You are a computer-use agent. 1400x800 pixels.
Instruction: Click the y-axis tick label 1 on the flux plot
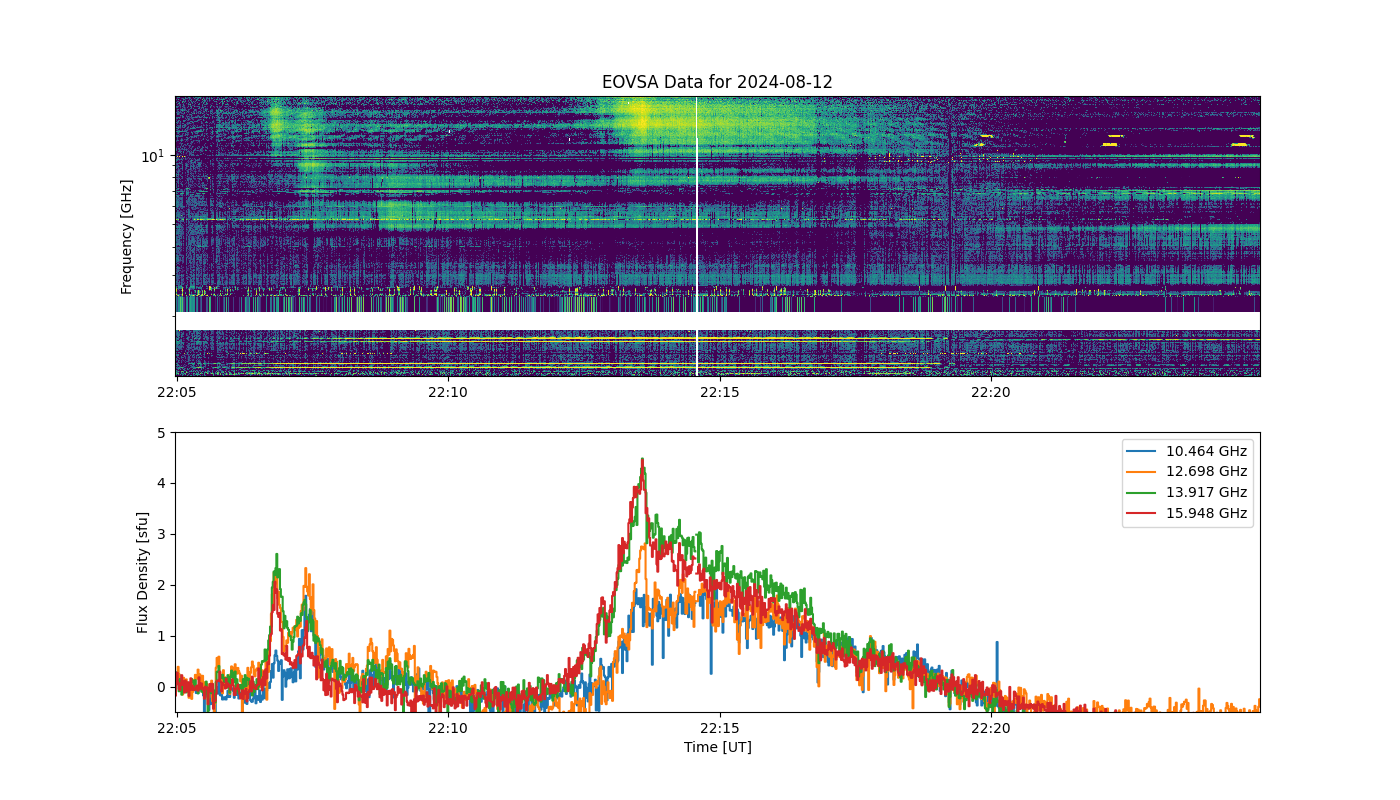pos(161,637)
